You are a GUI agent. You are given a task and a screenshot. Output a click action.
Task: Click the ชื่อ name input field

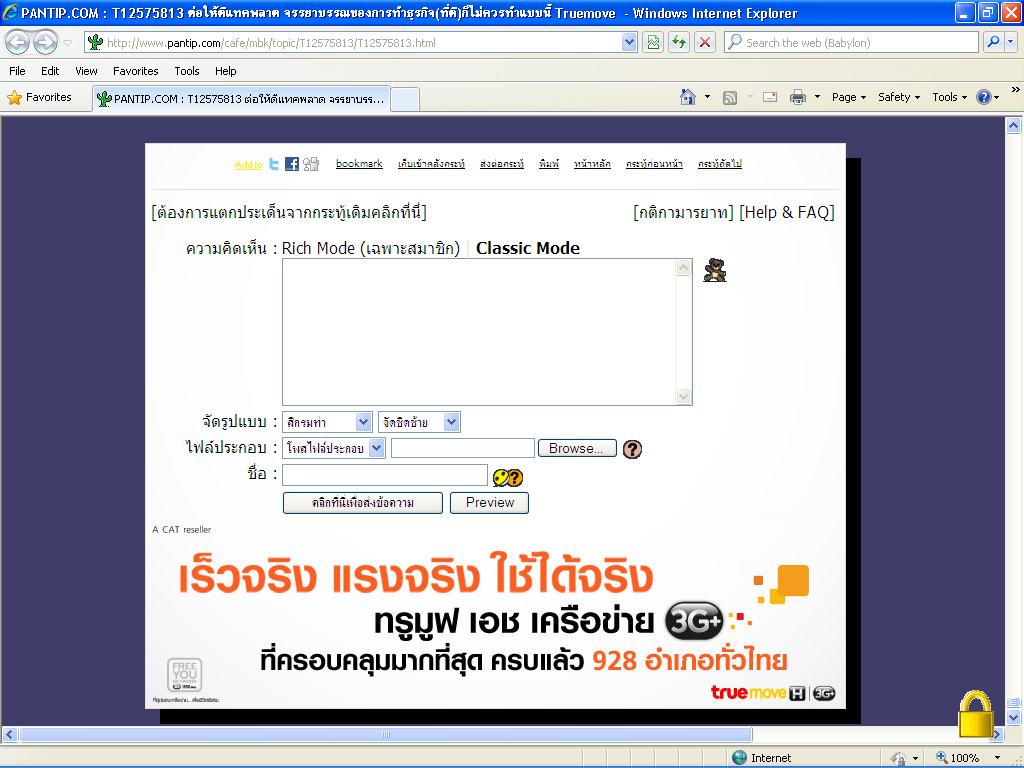(385, 475)
